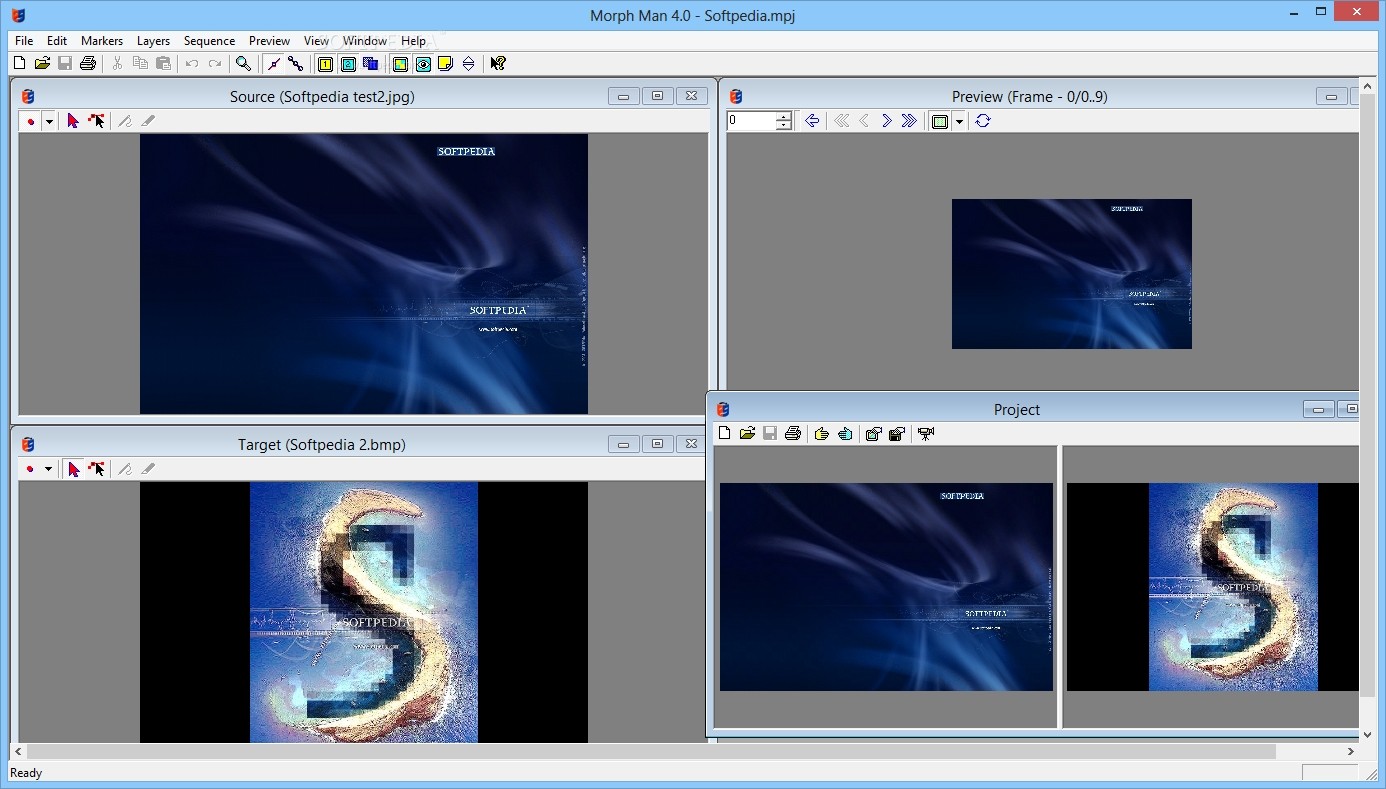Viewport: 1386px width, 789px height.
Task: Toggle the eye visibility icon in main toolbar
Action: pyautogui.click(x=423, y=64)
